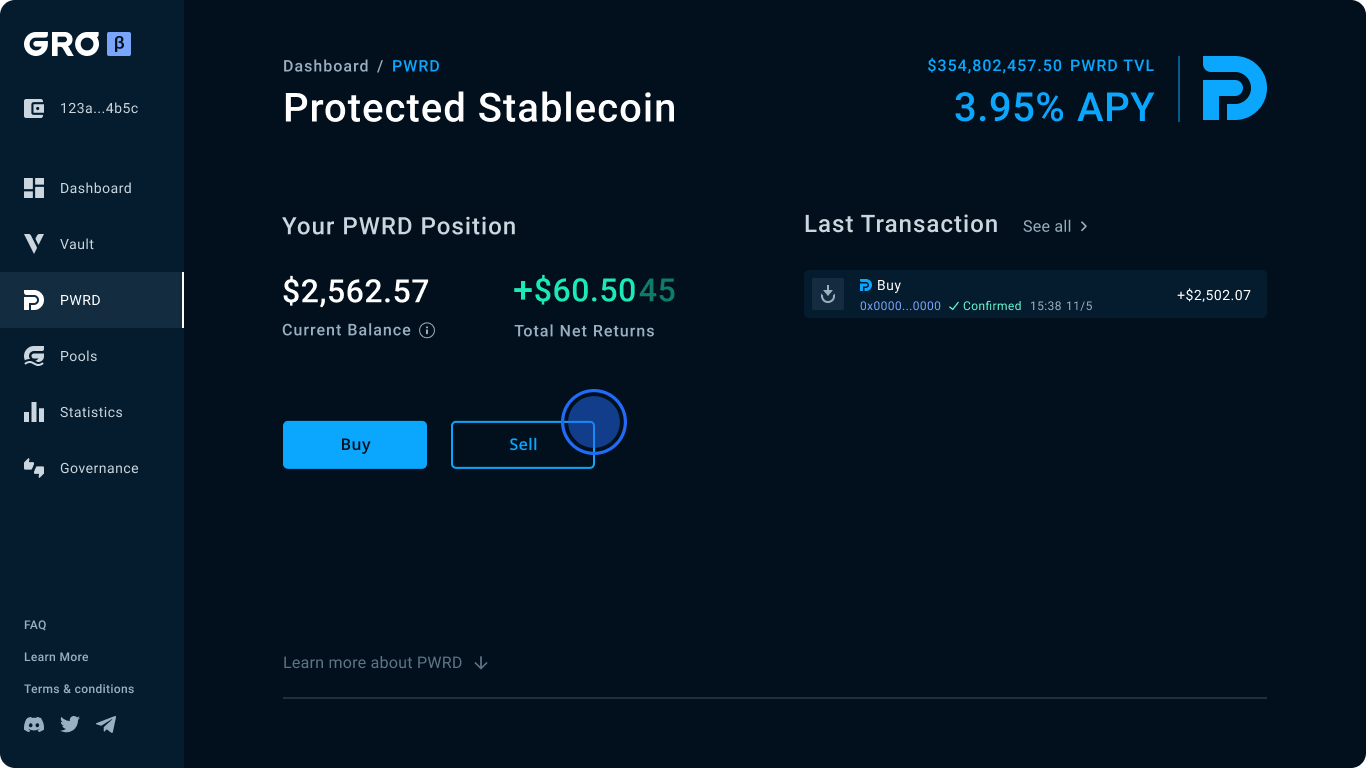This screenshot has width=1366, height=768.
Task: Click the Discord icon in sidebar footer
Action: click(34, 724)
